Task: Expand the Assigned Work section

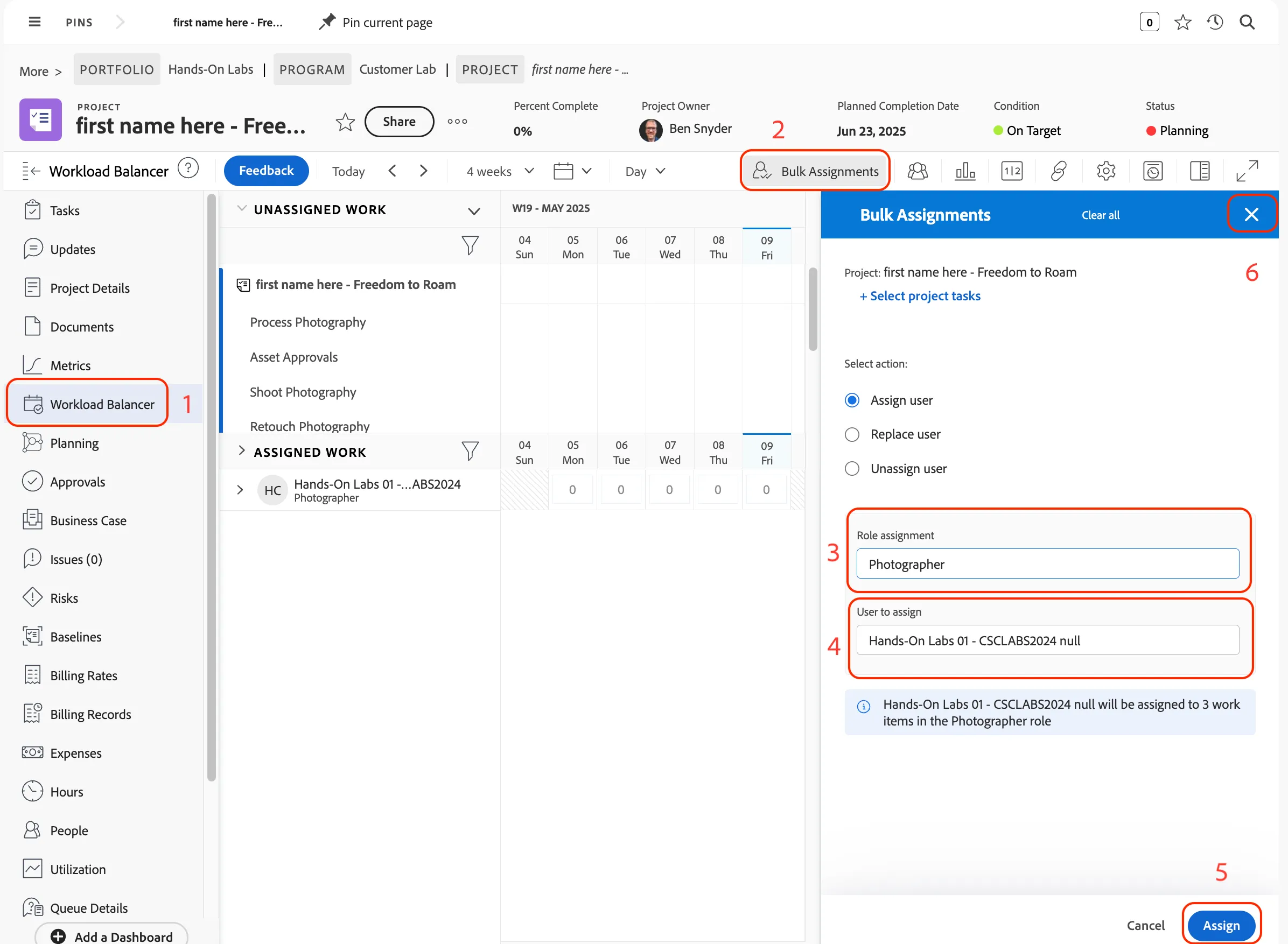Action: click(241, 451)
